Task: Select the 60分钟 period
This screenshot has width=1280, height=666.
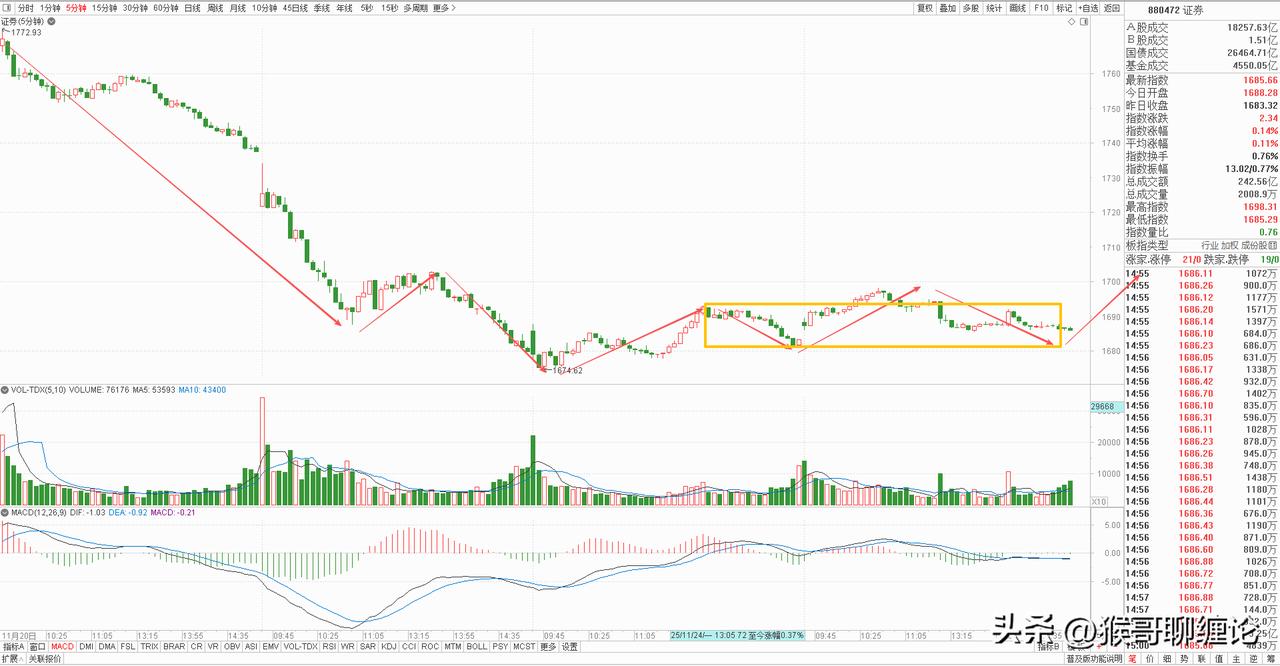Action: [166, 8]
